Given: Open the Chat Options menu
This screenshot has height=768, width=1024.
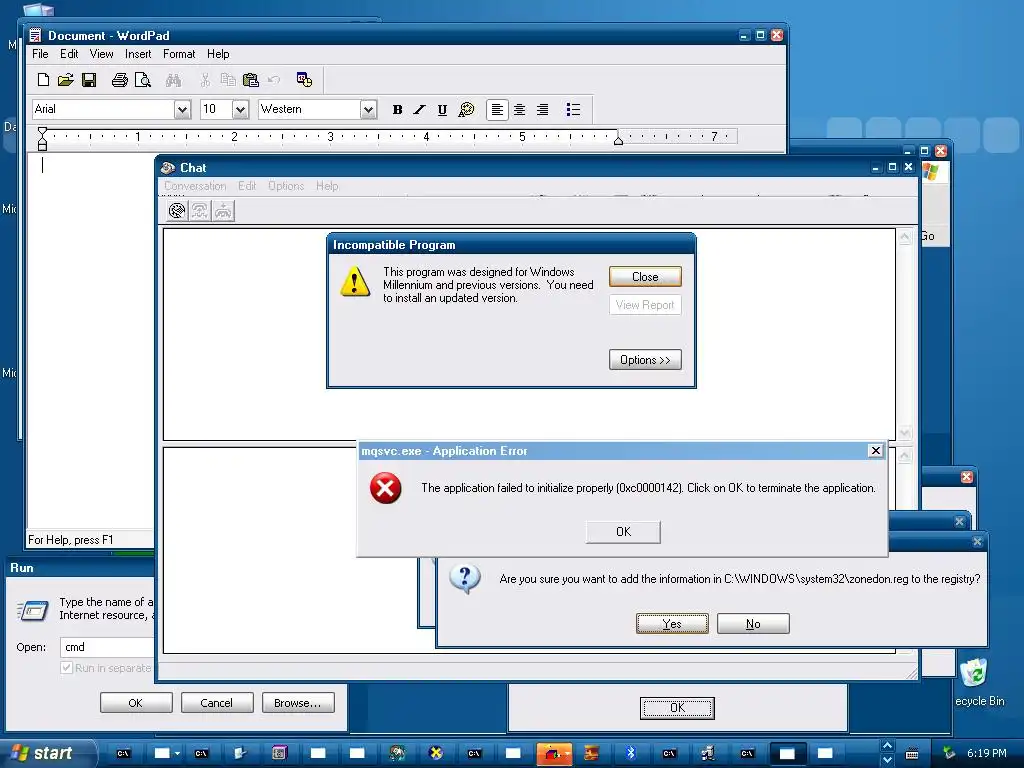Looking at the screenshot, I should pyautogui.click(x=286, y=186).
